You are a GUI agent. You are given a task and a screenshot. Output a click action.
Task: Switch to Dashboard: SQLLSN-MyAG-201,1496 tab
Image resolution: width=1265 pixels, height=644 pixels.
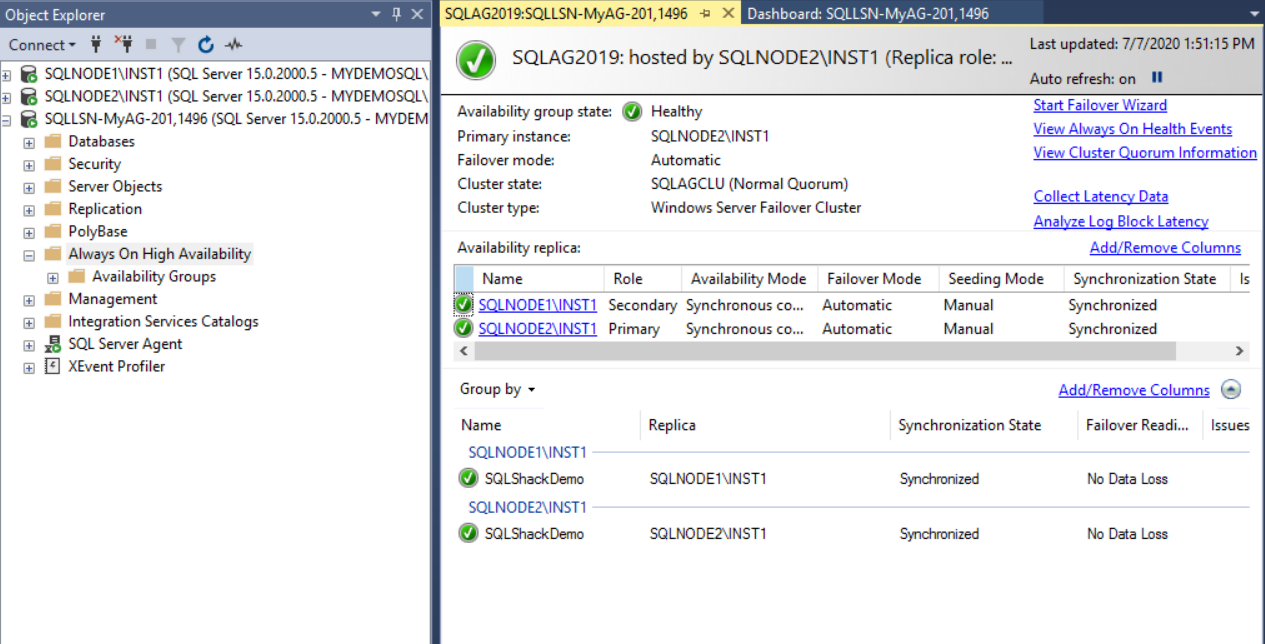(867, 14)
